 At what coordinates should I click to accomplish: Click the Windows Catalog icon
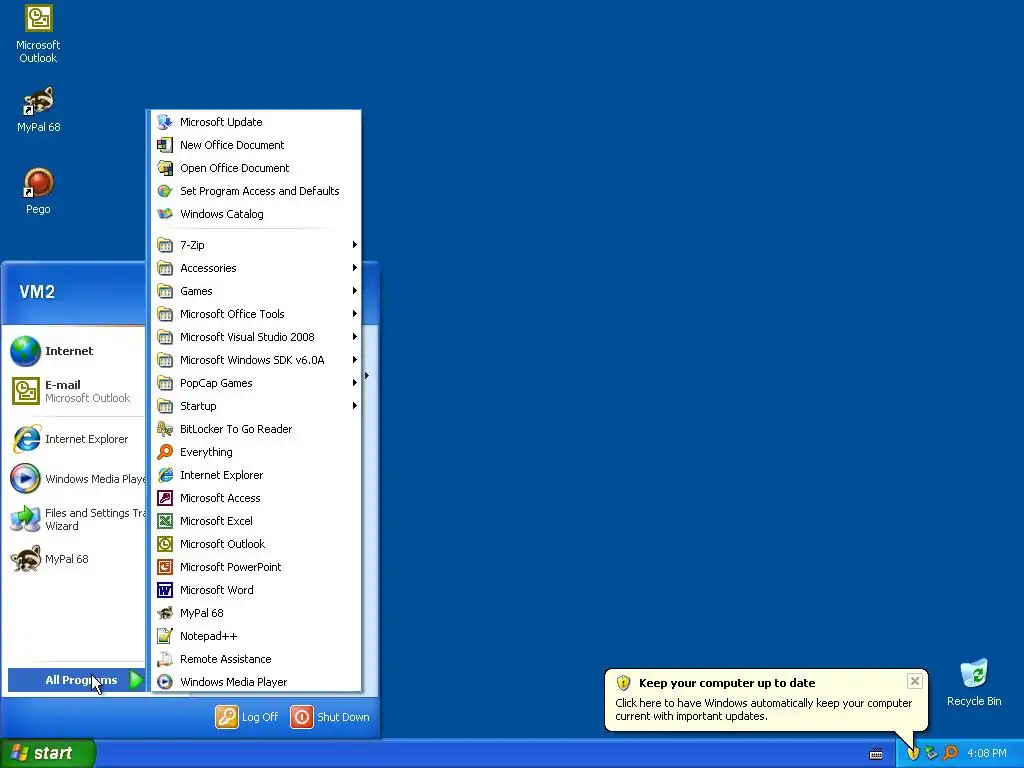coord(165,214)
